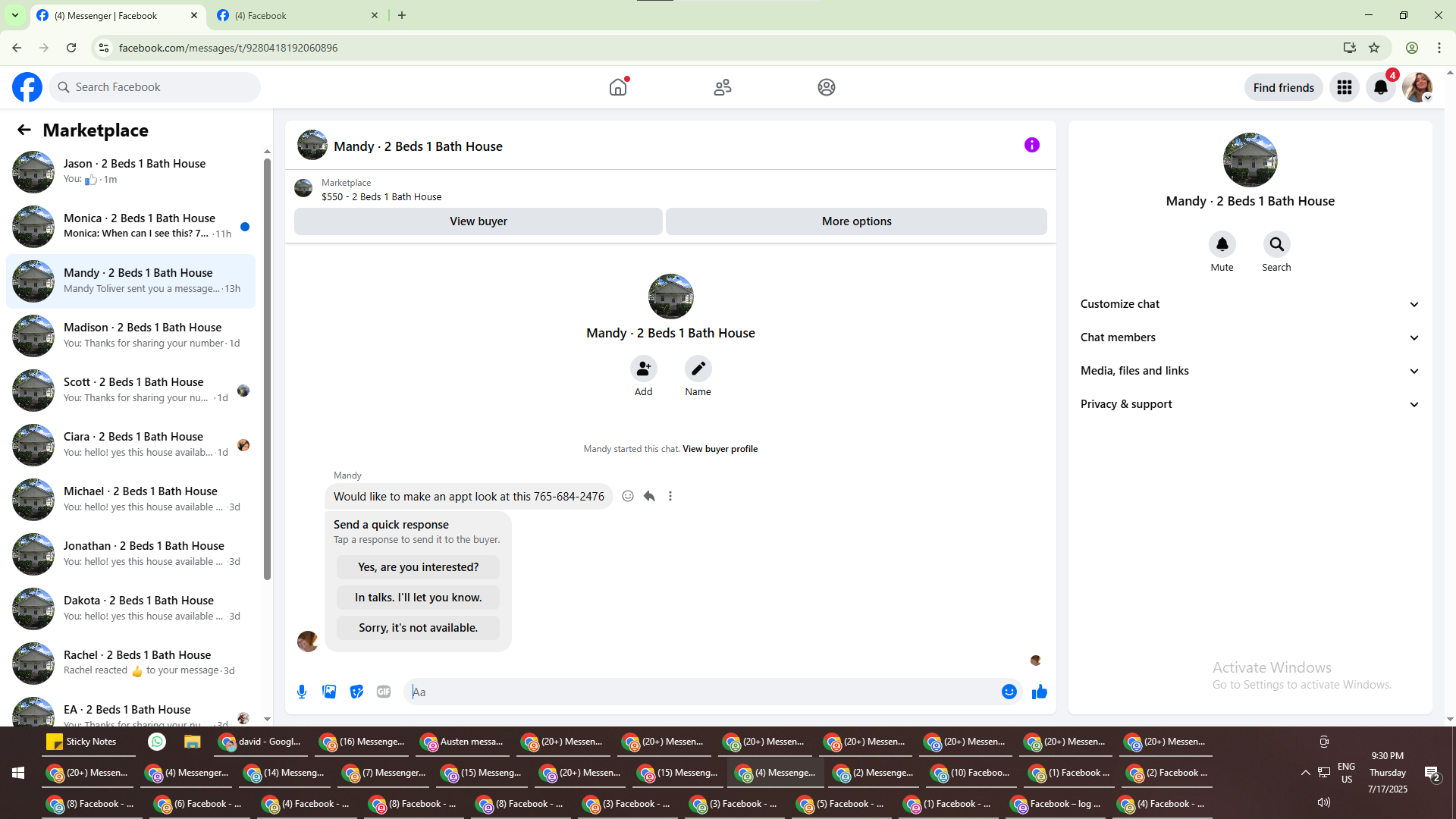Open the listing thumbnail in right panel
The width and height of the screenshot is (1456, 819).
(1250, 160)
